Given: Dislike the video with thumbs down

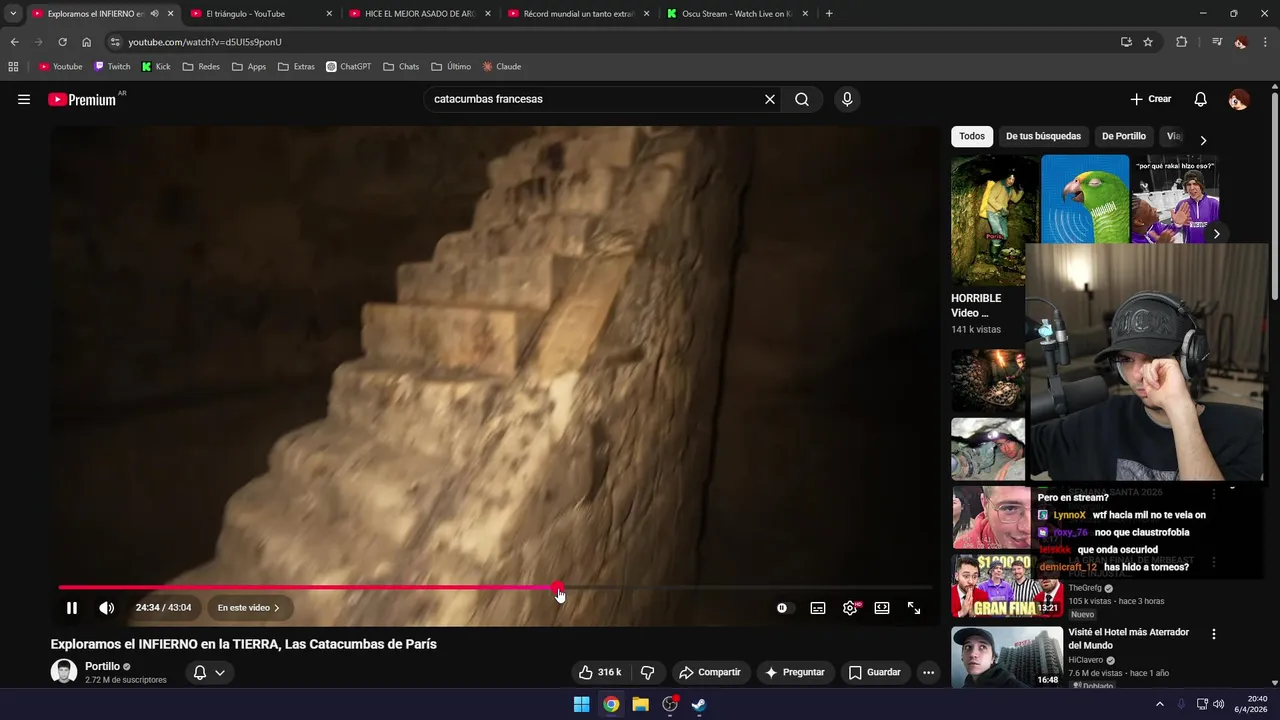Looking at the screenshot, I should tap(647, 672).
